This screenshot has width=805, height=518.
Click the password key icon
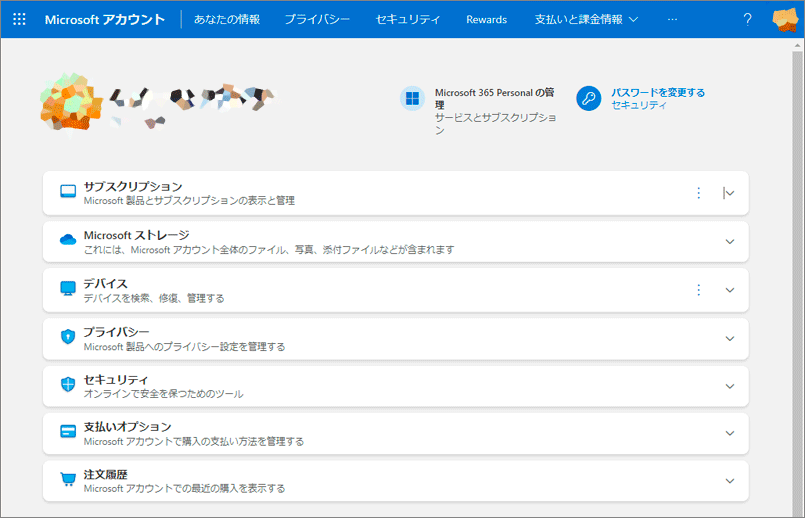tap(588, 98)
